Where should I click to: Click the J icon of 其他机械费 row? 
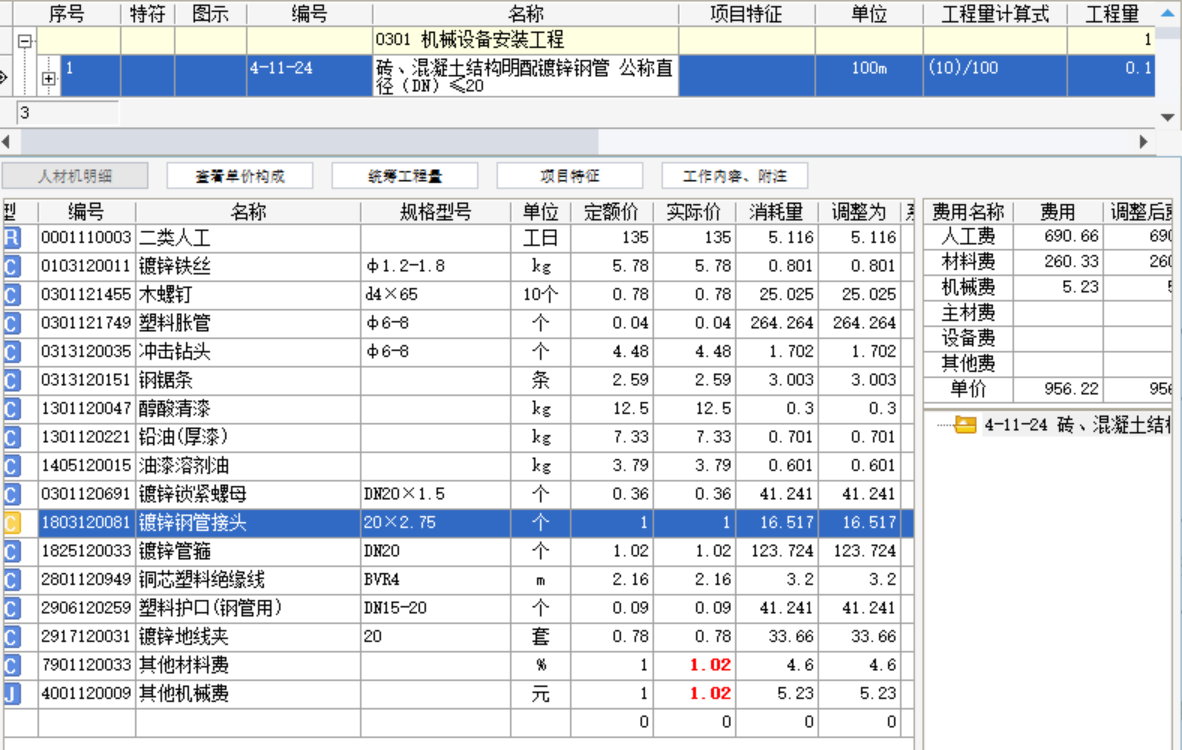click(12, 694)
